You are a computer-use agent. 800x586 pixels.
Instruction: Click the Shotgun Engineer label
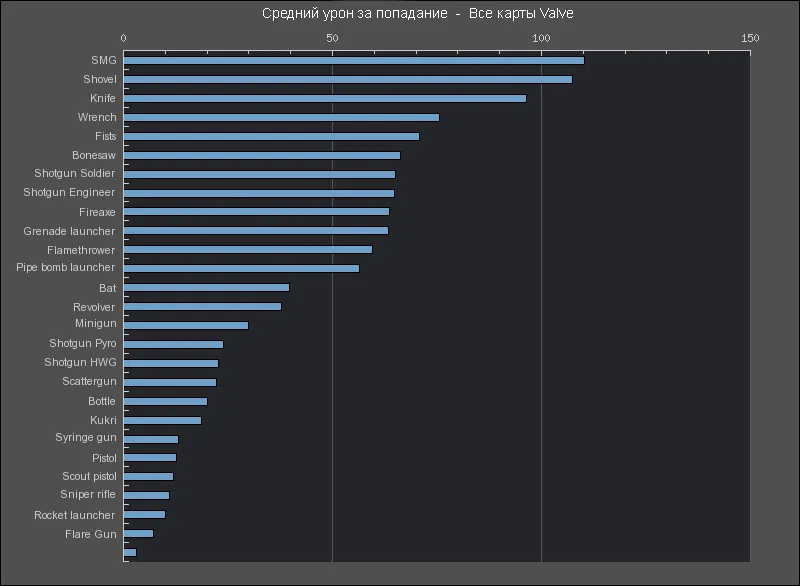[69, 192]
